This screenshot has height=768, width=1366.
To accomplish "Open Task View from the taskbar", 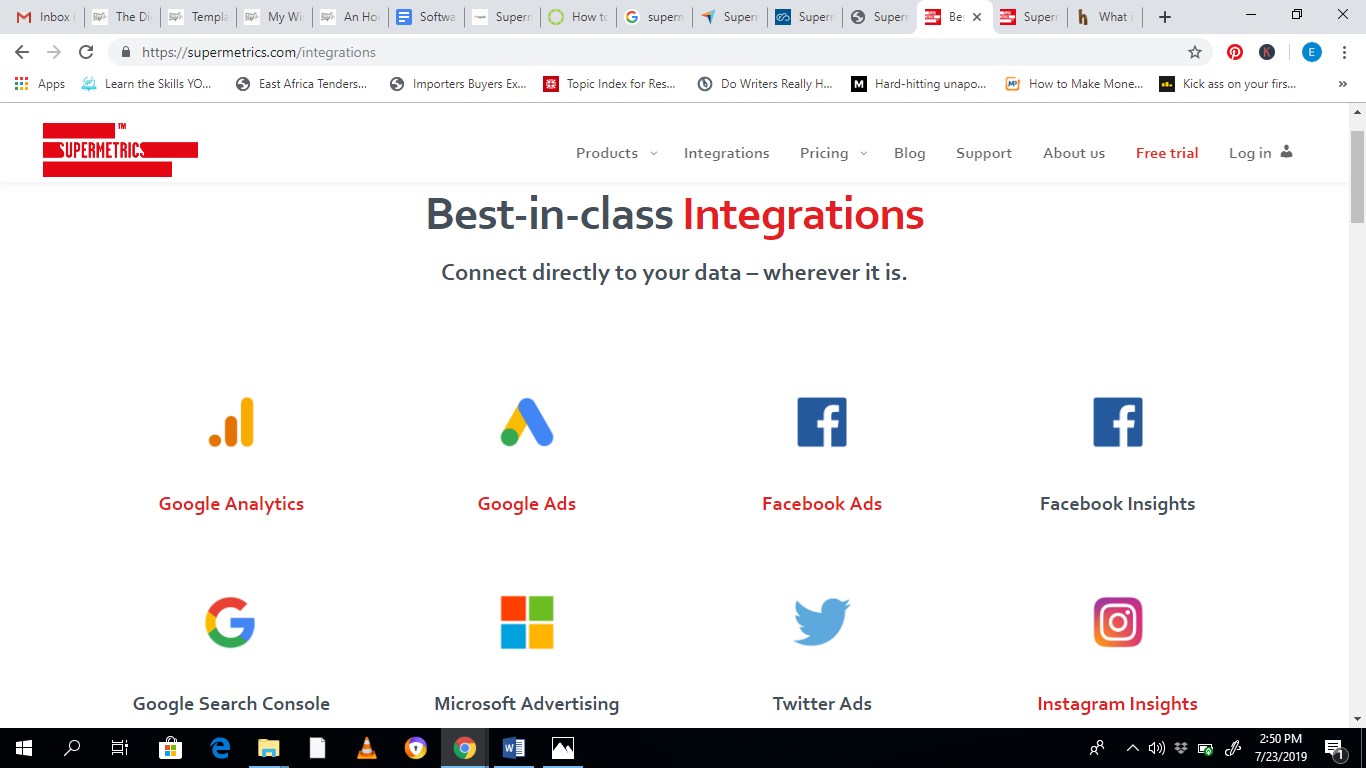I will tap(120, 748).
